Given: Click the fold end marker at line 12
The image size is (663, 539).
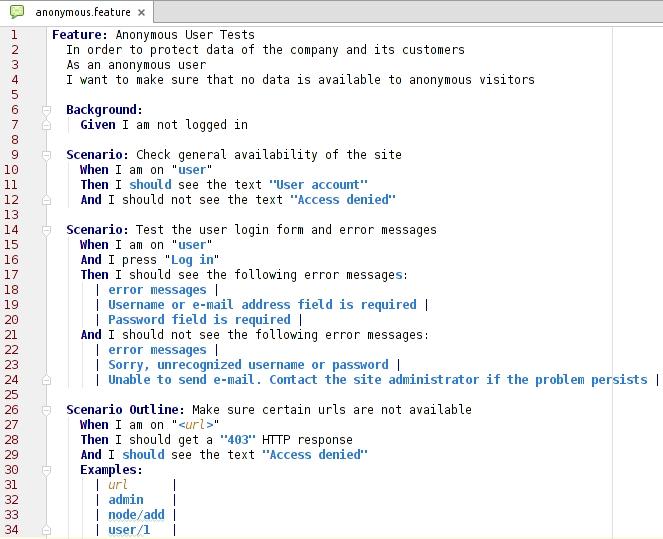Looking at the screenshot, I should click(x=46, y=200).
